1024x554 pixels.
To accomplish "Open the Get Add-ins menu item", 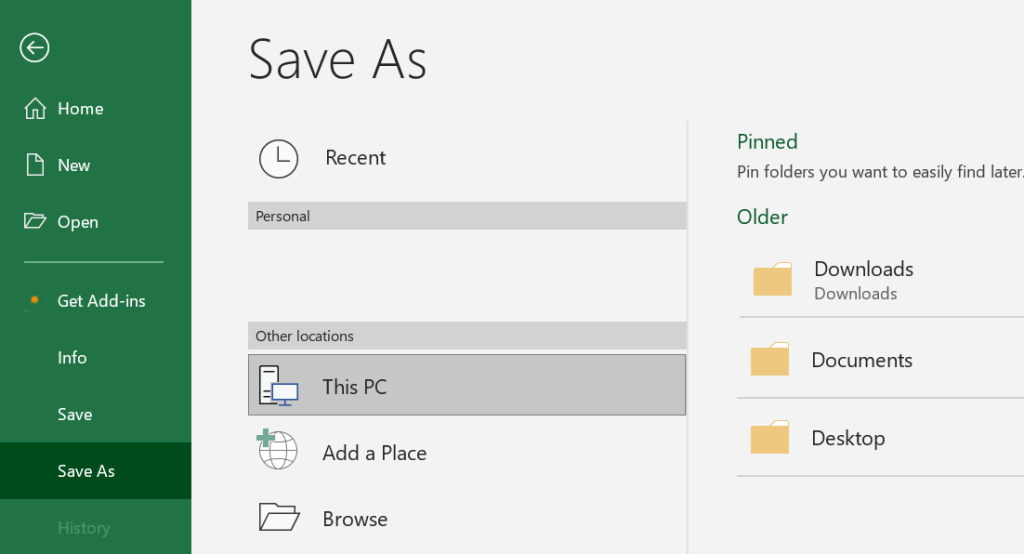I will 101,301.
